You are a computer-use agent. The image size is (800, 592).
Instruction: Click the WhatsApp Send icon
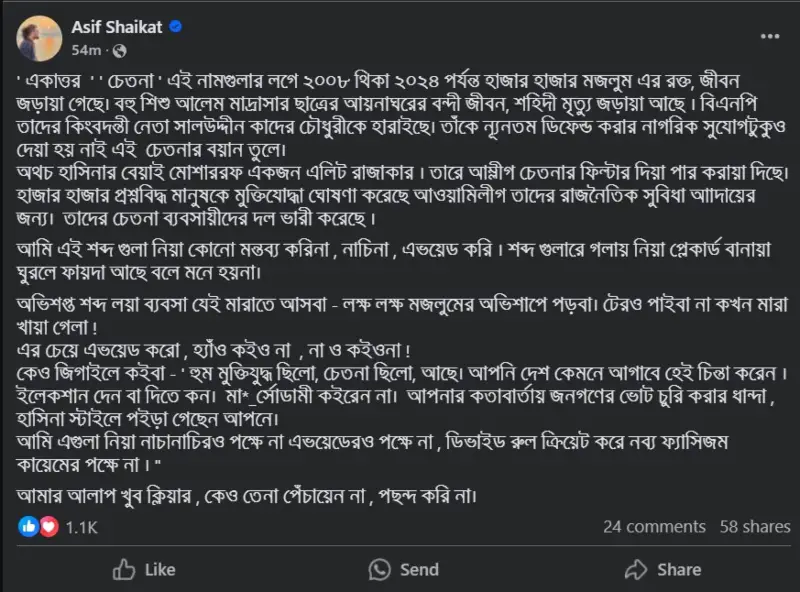pos(380,570)
